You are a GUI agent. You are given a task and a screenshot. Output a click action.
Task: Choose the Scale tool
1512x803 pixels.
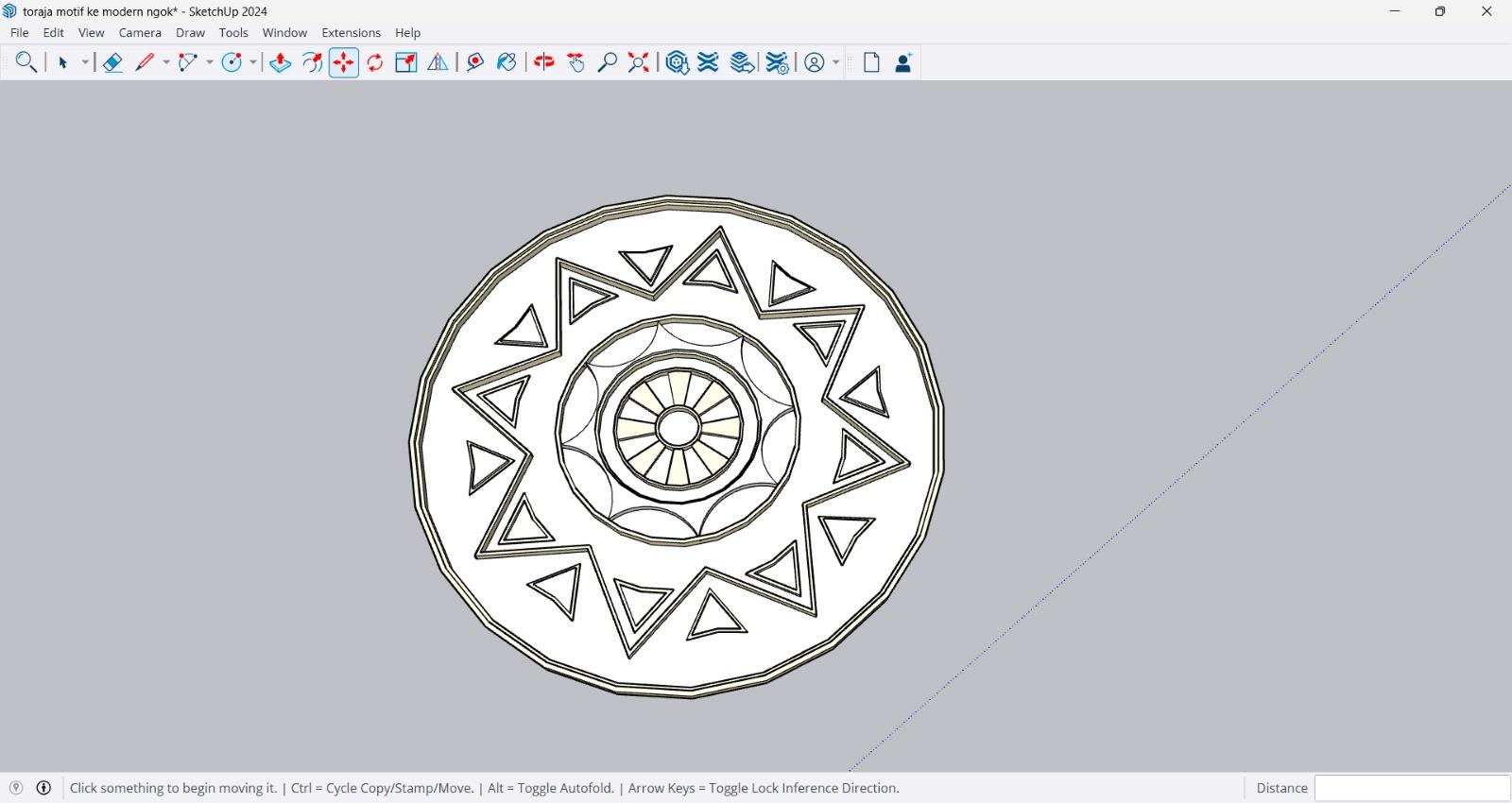tap(406, 62)
